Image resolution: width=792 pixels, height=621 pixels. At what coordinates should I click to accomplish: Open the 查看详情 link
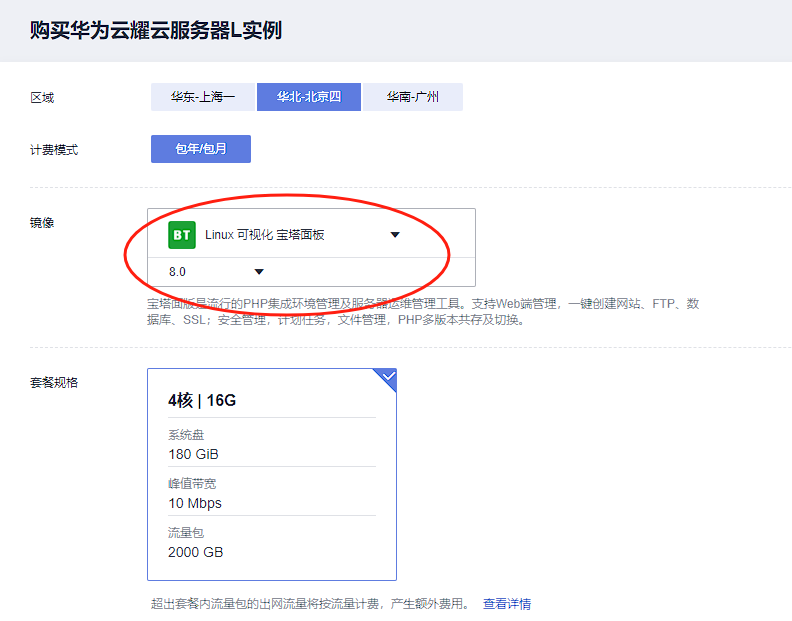(x=507, y=603)
